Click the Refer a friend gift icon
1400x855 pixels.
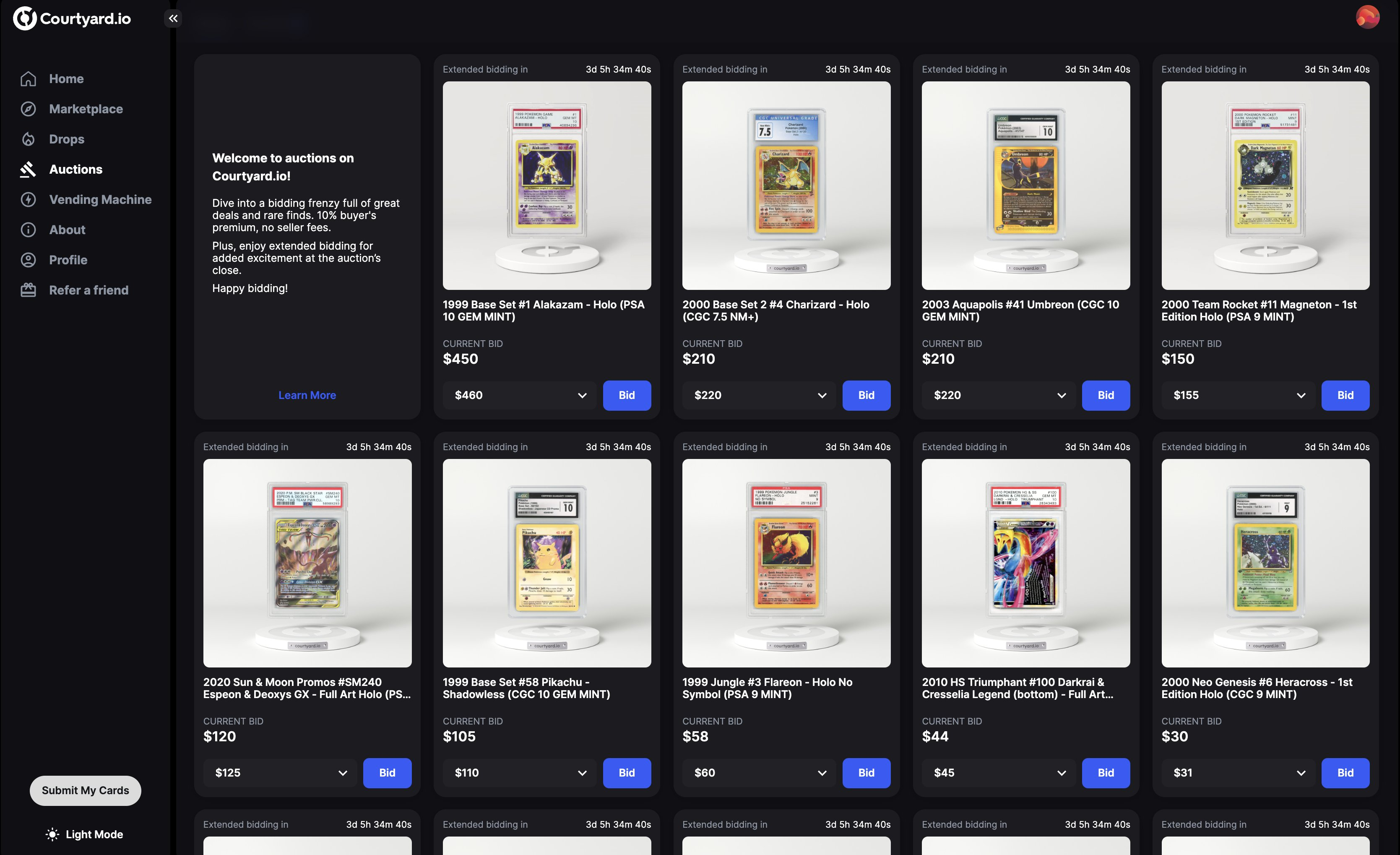point(29,290)
